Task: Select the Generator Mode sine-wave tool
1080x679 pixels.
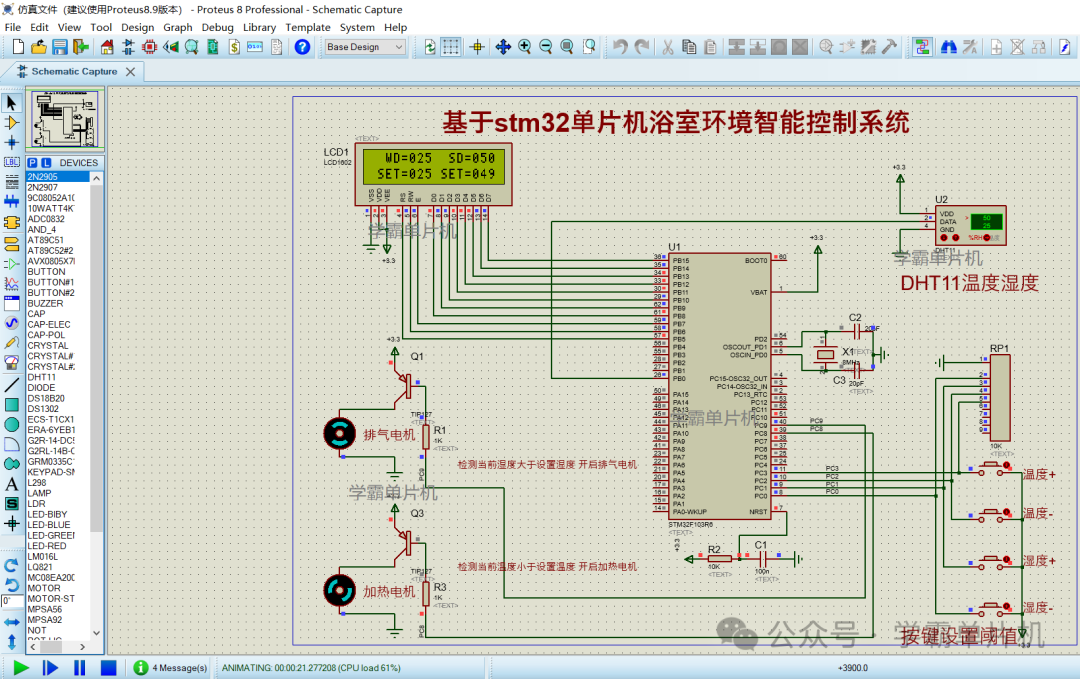Action: click(x=12, y=322)
